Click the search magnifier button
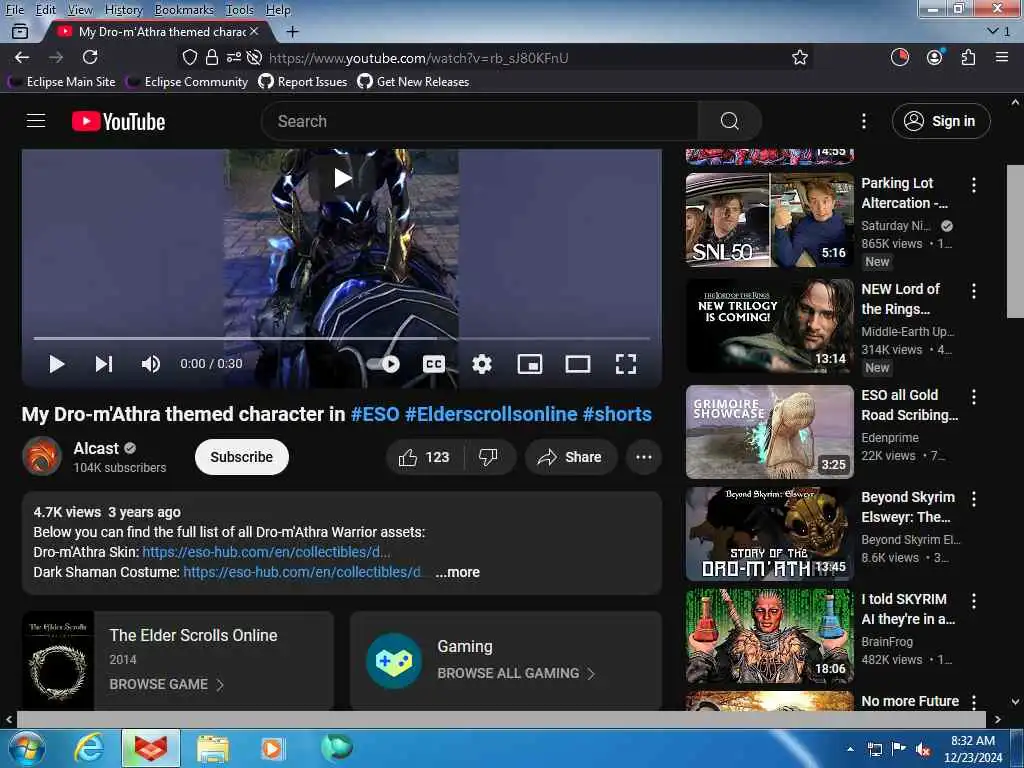Viewport: 1024px width, 768px height. pyautogui.click(x=729, y=121)
